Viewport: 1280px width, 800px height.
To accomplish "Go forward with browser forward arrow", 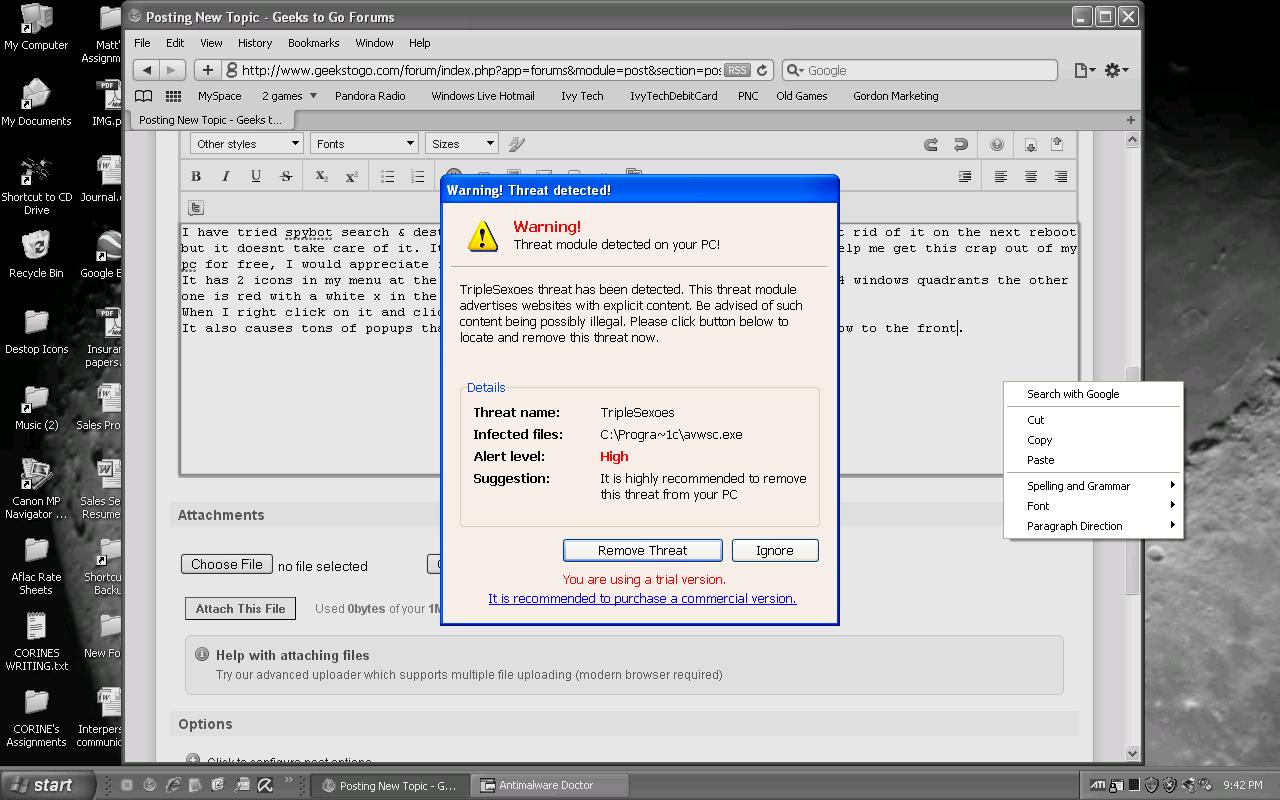I will click(x=171, y=70).
